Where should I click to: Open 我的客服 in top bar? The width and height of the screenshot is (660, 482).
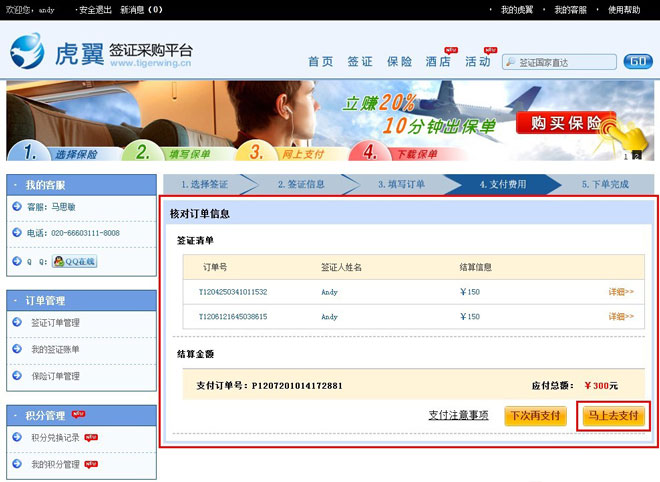click(570, 10)
